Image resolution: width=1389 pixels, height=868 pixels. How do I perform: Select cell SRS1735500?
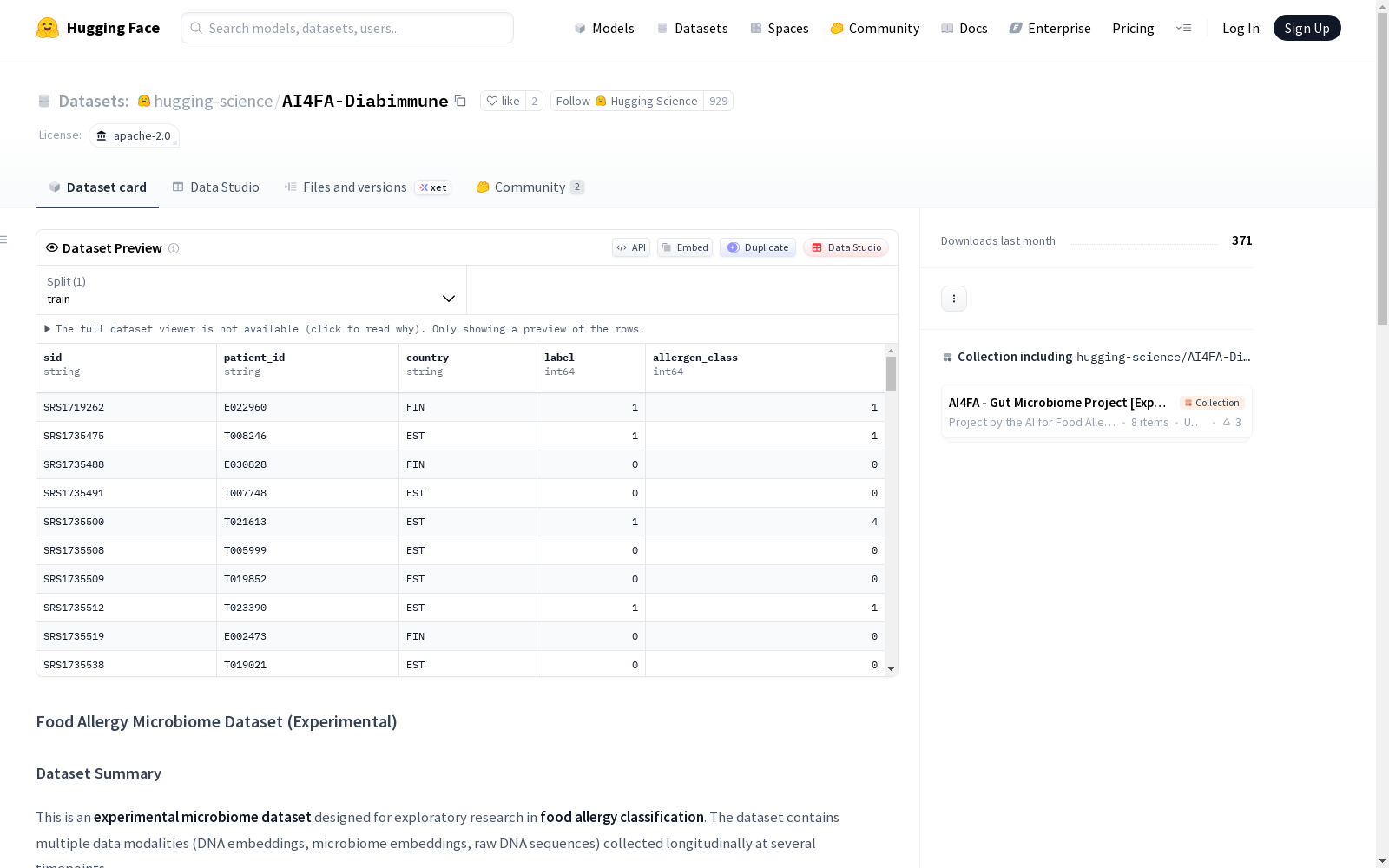click(126, 522)
